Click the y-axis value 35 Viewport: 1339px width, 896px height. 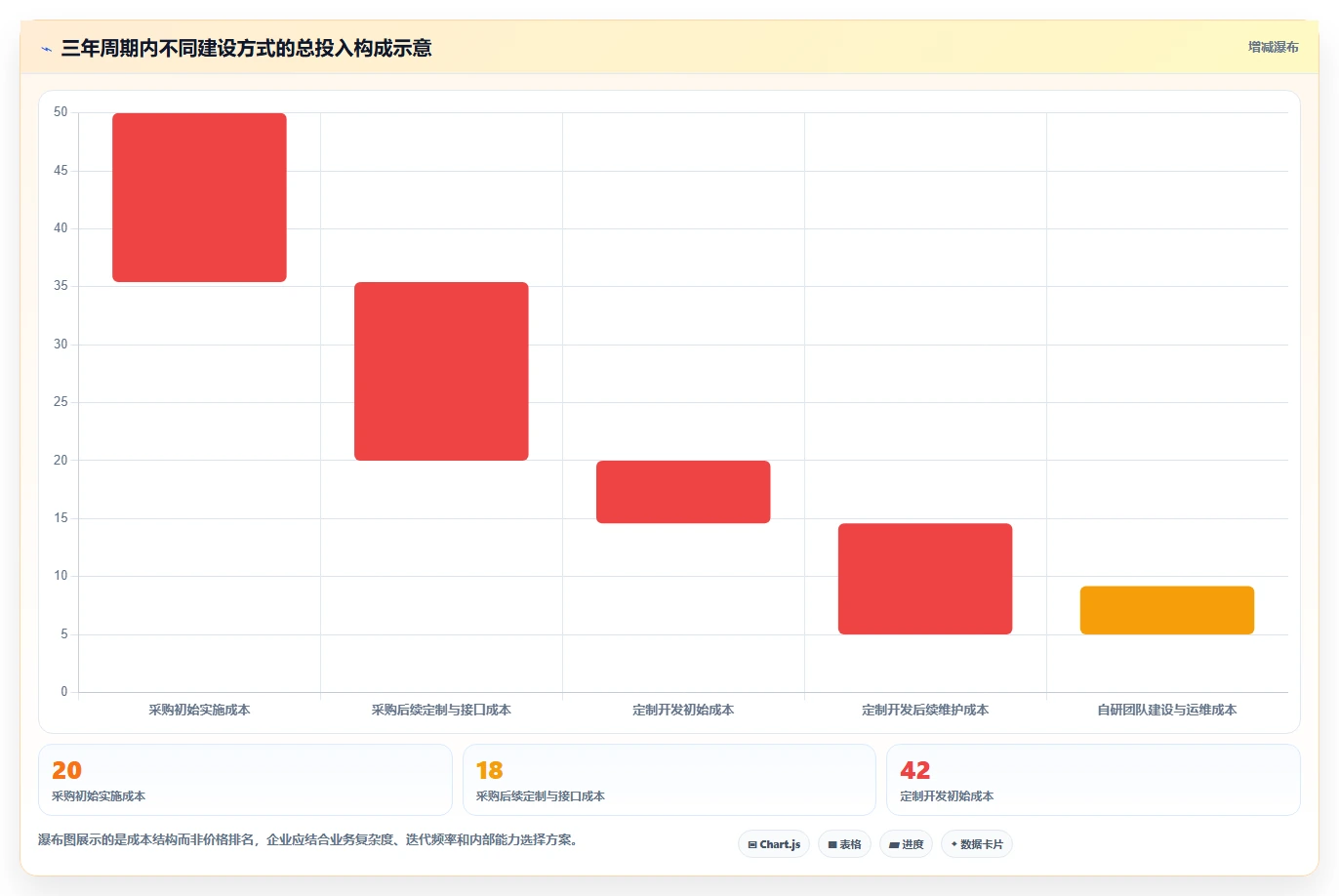61,286
